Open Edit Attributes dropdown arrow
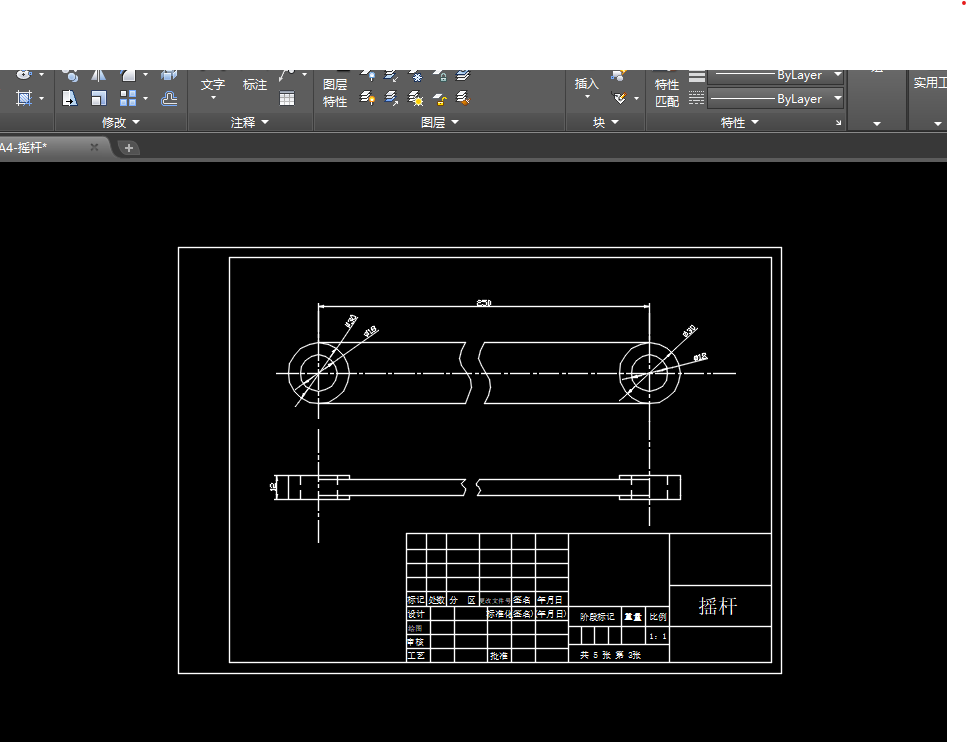The height and width of the screenshot is (742, 967). (x=636, y=98)
